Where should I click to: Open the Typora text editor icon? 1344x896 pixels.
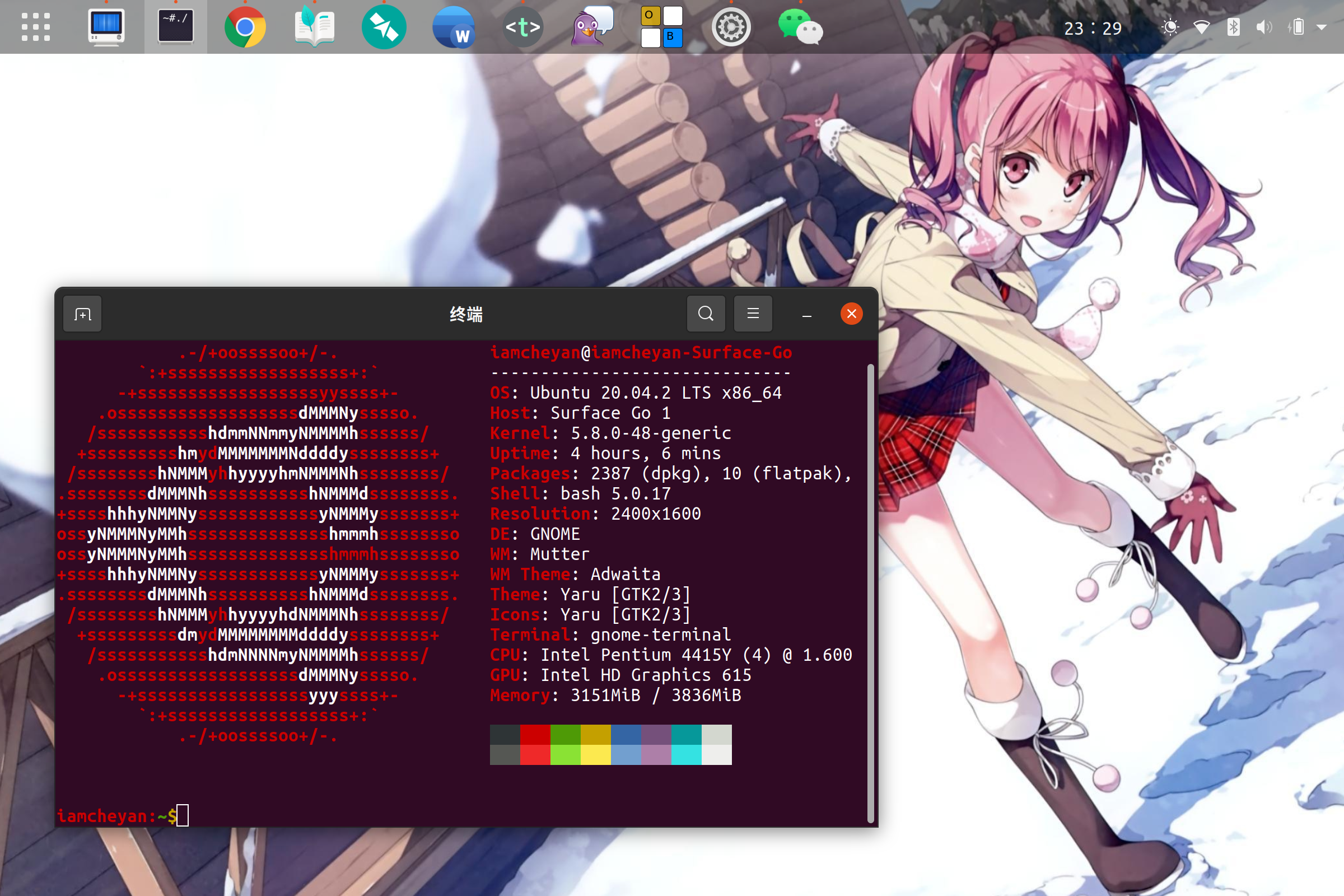pos(523,27)
